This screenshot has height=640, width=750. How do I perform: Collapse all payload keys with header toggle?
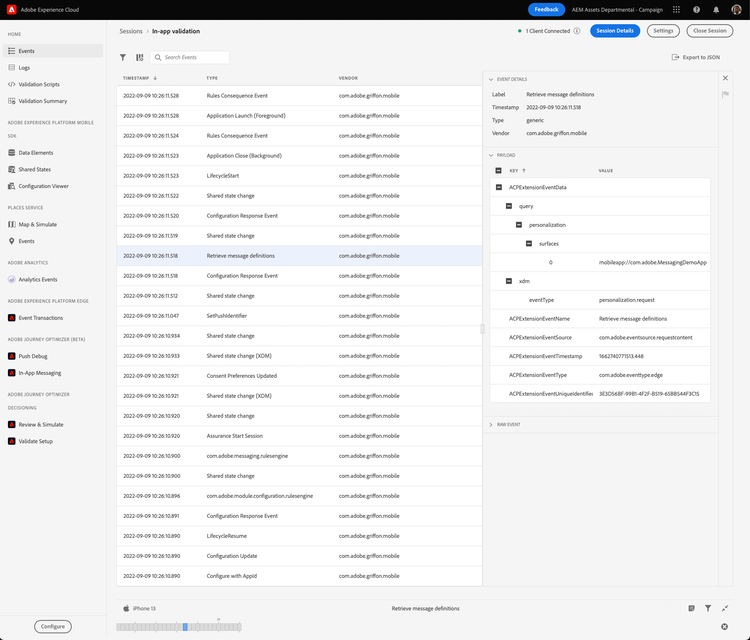pyautogui.click(x=498, y=170)
